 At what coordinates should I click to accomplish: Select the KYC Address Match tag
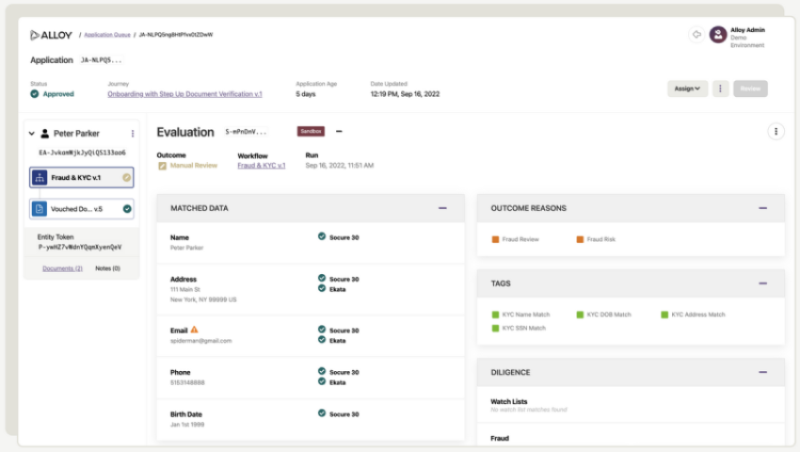point(693,315)
